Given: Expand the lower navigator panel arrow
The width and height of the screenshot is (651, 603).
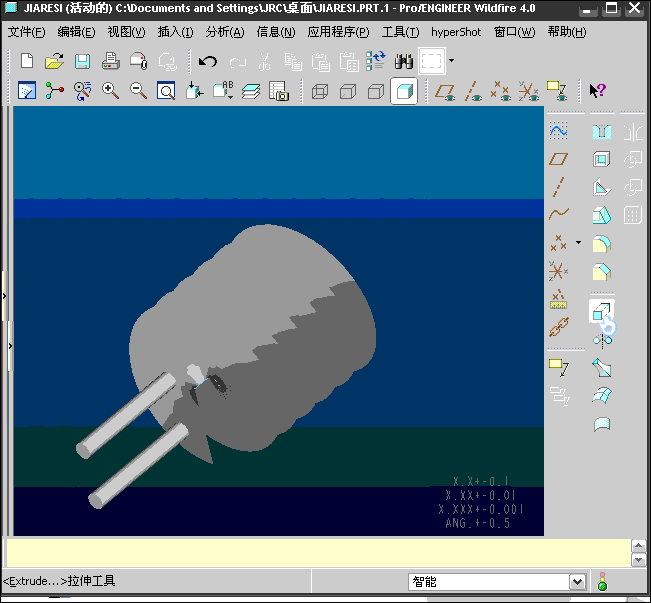Looking at the screenshot, I should tap(10, 346).
